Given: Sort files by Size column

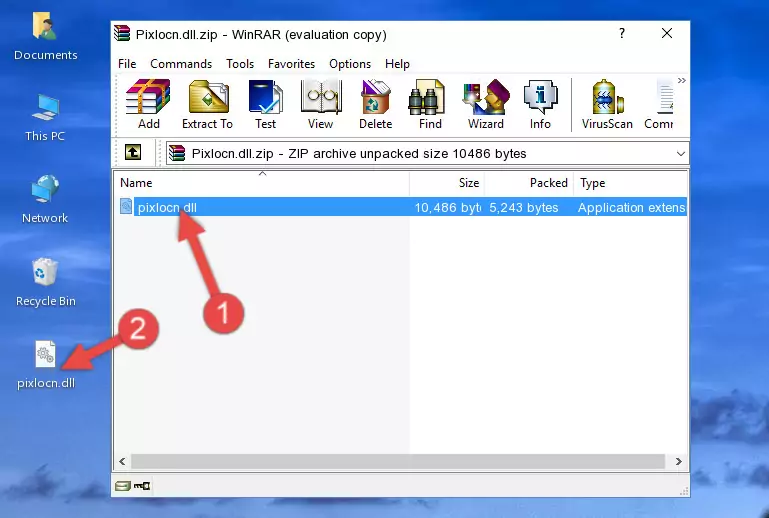Looking at the screenshot, I should tap(447, 183).
